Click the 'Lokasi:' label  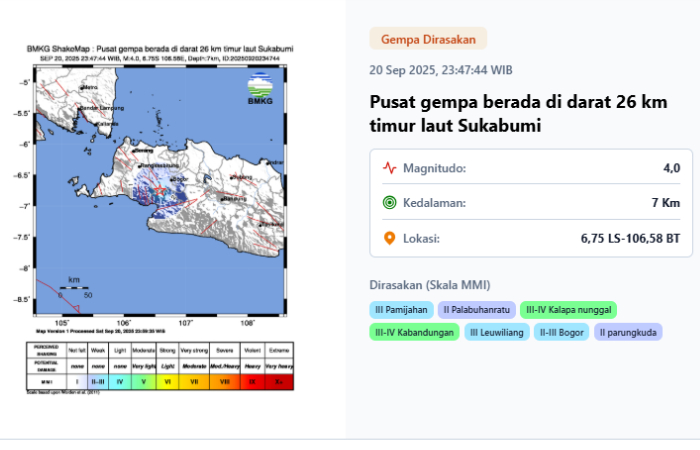point(421,238)
